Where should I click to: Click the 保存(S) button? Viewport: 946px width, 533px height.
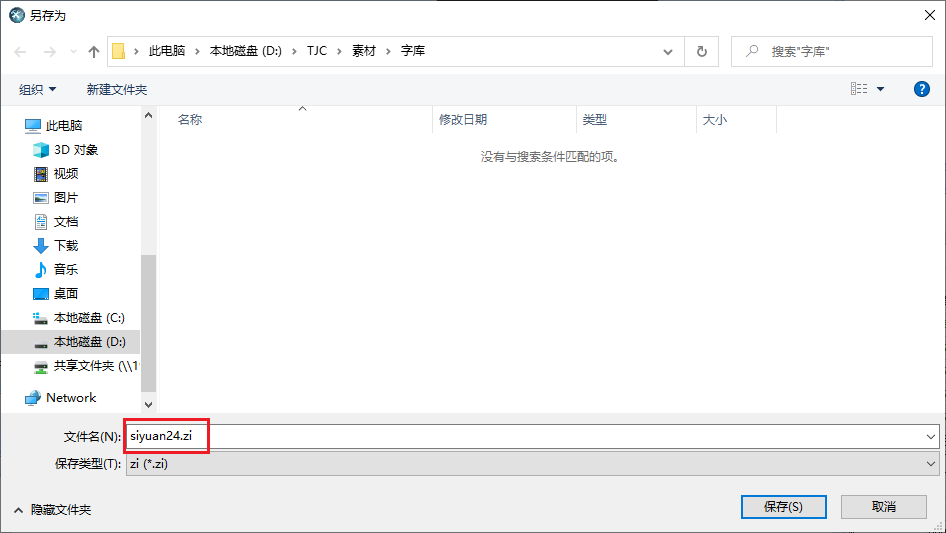click(x=783, y=507)
